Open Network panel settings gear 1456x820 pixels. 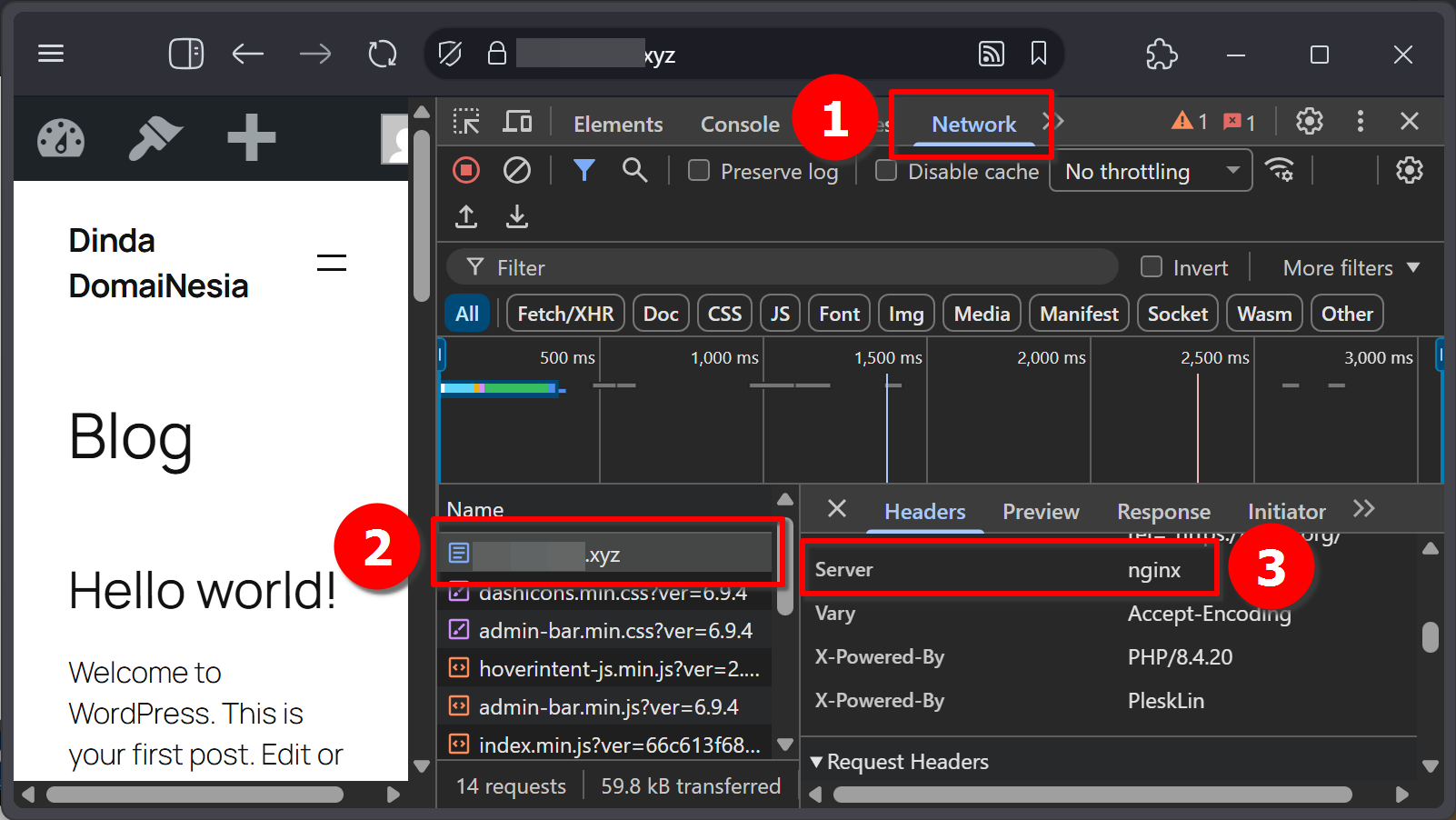[1410, 170]
